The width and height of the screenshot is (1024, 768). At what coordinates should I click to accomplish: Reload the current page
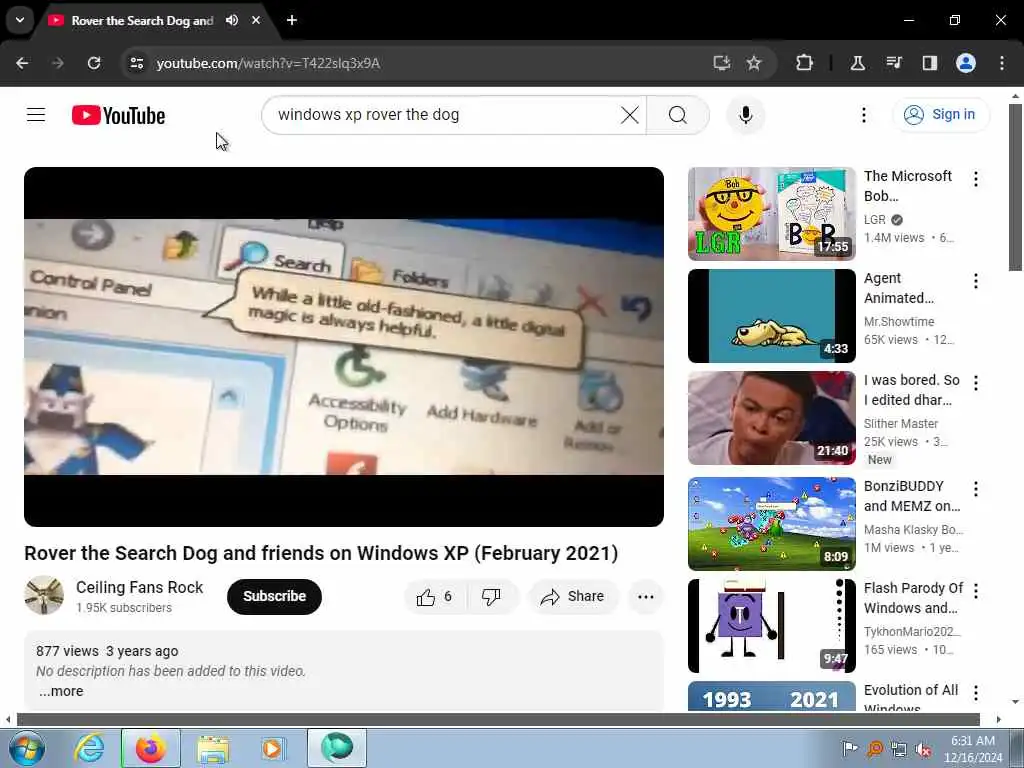94,63
